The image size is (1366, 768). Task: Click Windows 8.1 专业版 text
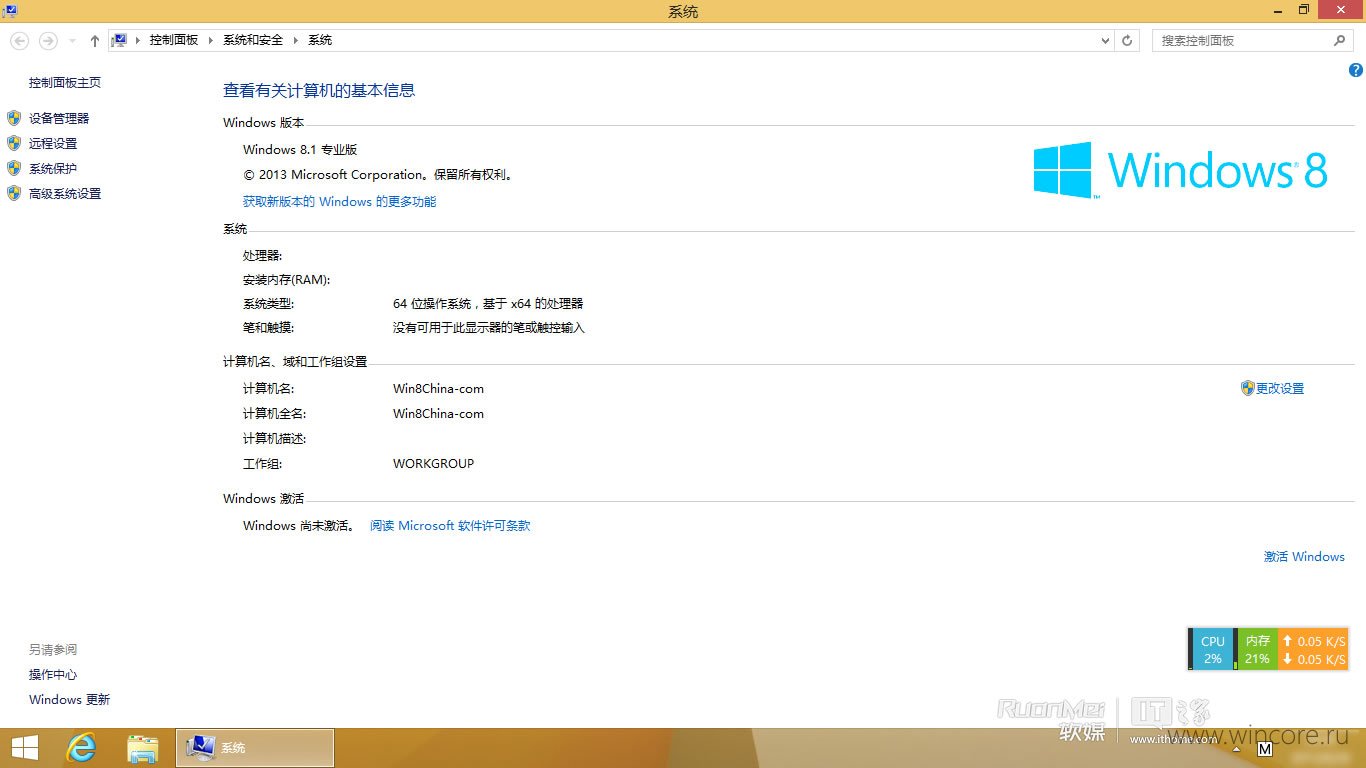coord(300,150)
